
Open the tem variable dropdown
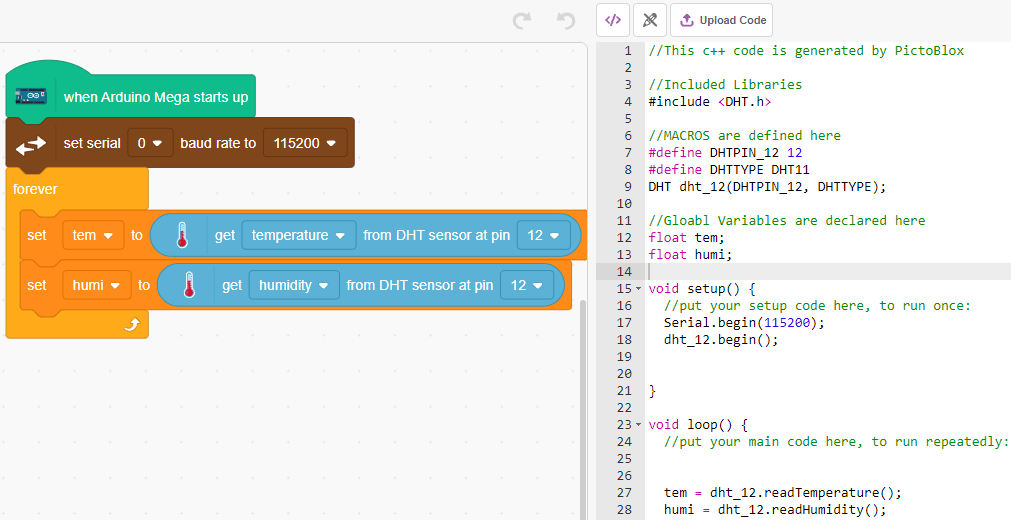[x=93, y=235]
